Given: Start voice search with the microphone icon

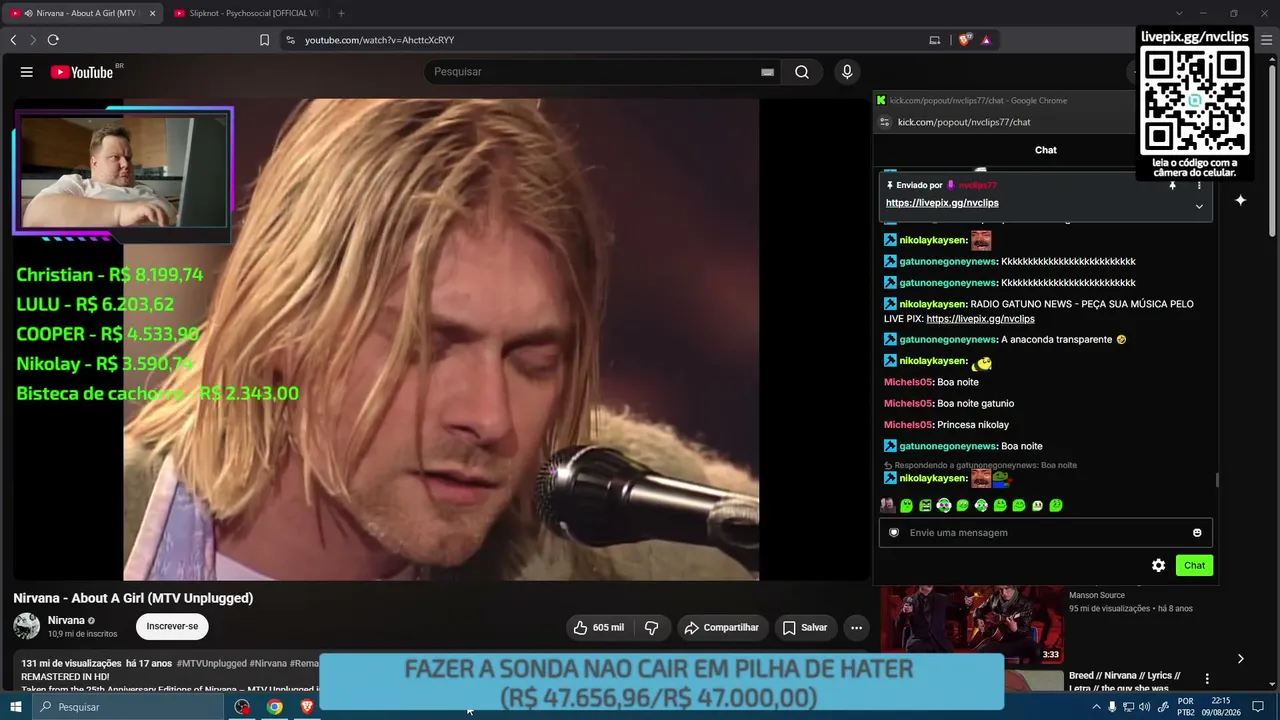Looking at the screenshot, I should click(x=847, y=72).
